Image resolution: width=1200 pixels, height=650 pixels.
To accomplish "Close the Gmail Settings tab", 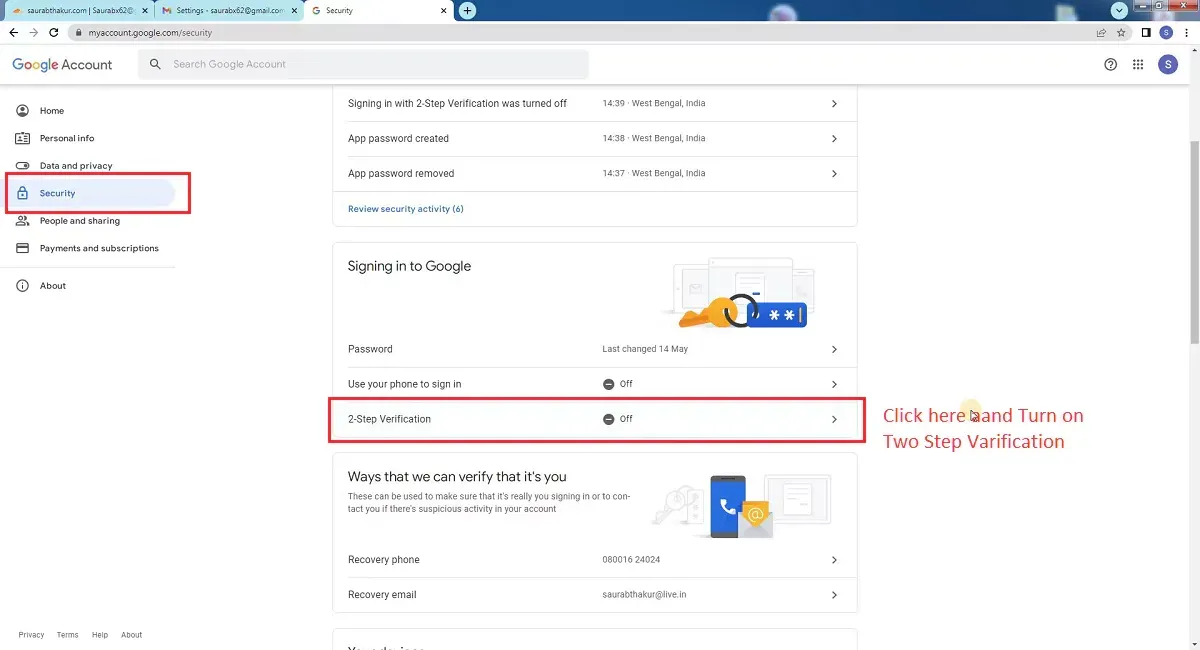I will [292, 10].
